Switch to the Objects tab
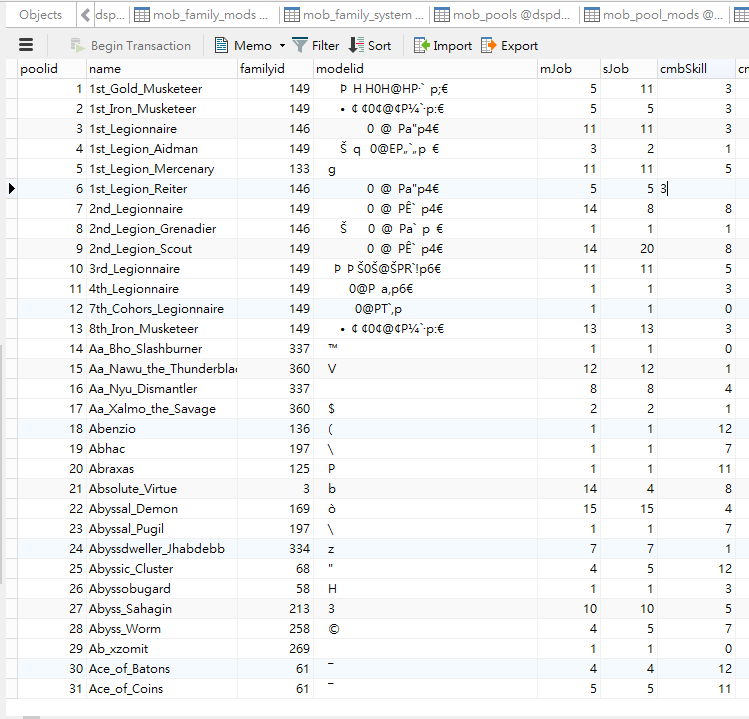The height and width of the screenshot is (719, 749). 40,15
